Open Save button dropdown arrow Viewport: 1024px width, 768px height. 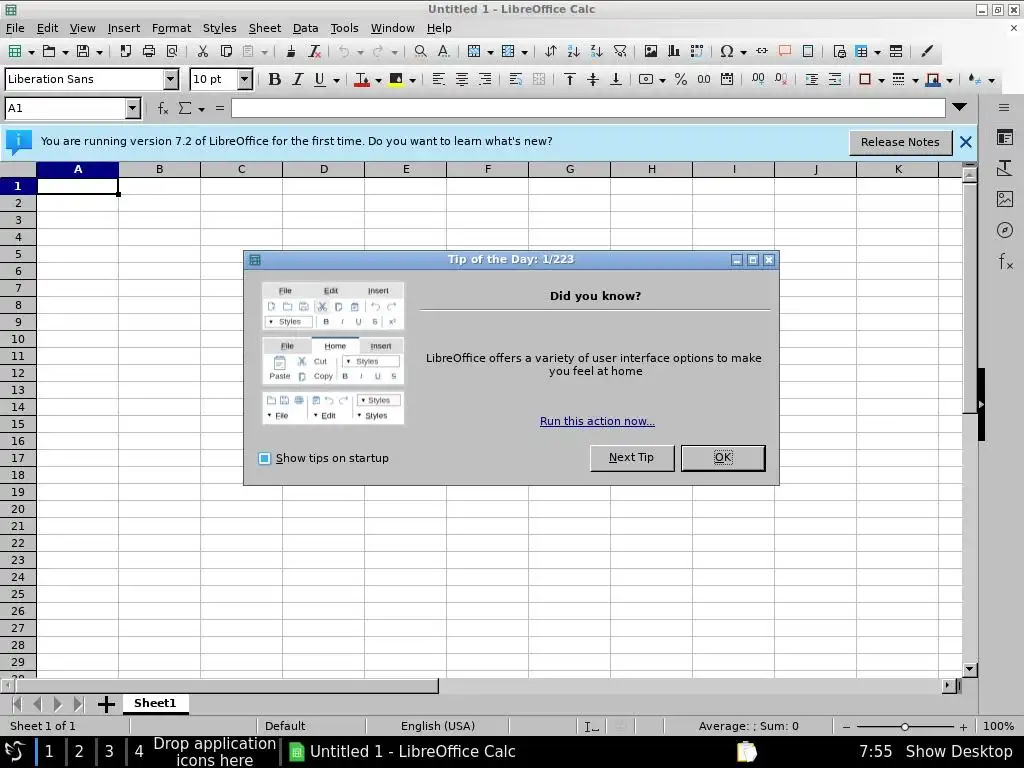tap(99, 52)
